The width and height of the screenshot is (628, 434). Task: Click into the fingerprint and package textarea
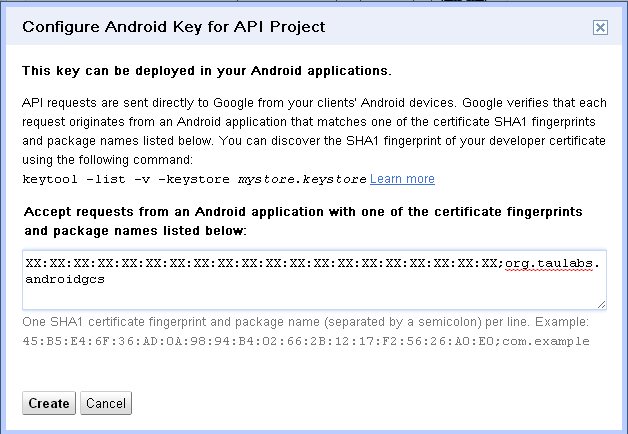[314, 280]
